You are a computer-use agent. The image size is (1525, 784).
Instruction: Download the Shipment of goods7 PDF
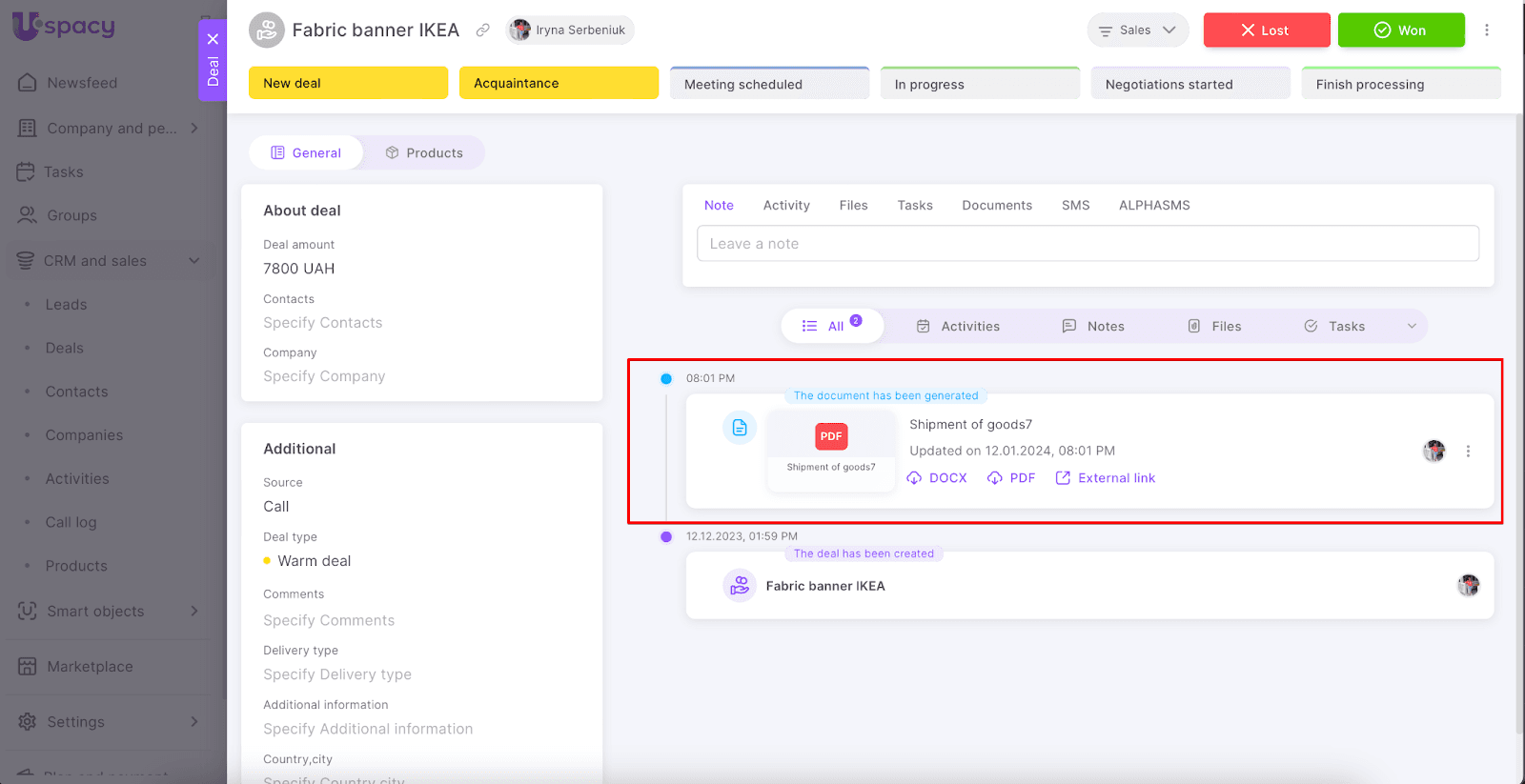tap(1011, 478)
